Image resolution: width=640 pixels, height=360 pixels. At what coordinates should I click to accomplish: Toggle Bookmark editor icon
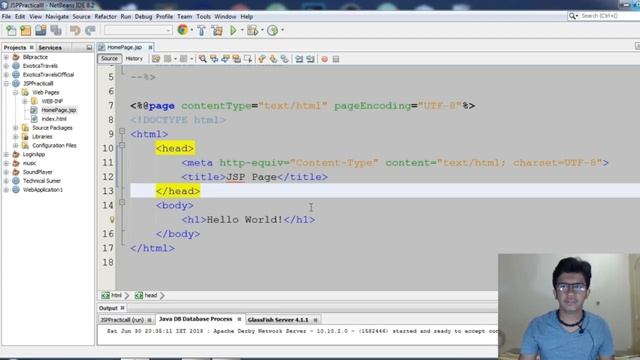(284, 59)
